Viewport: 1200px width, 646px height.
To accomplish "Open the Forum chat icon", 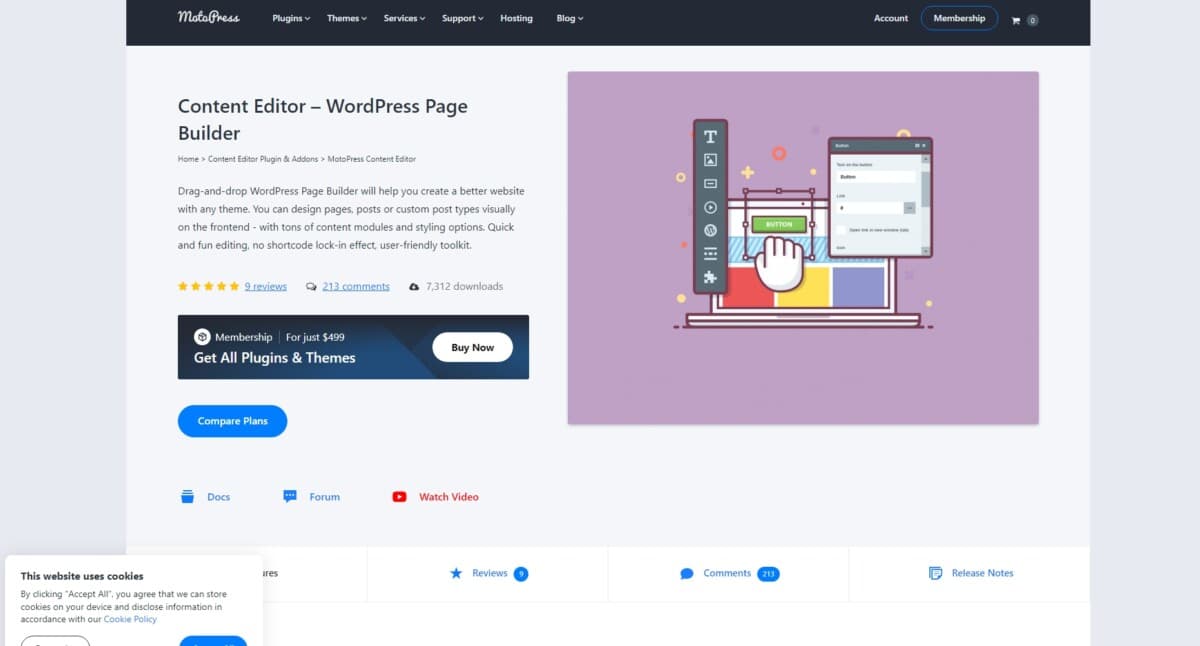I will (290, 497).
